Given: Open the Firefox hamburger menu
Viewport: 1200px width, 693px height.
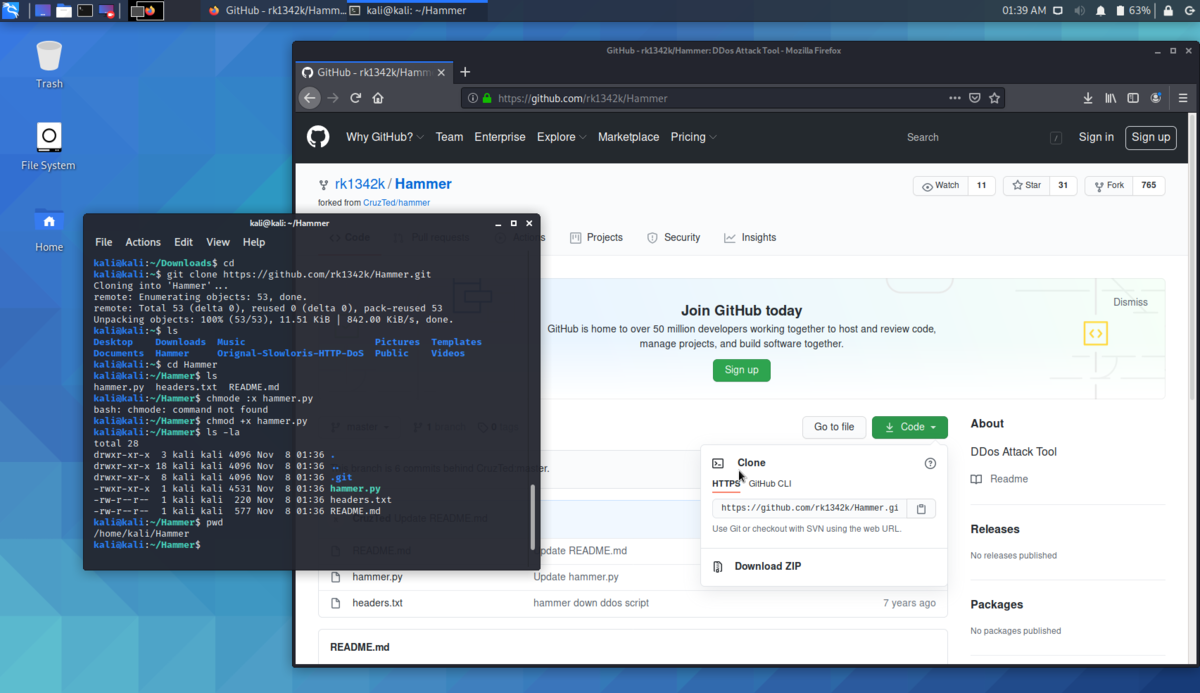Looking at the screenshot, I should click(x=1183, y=98).
